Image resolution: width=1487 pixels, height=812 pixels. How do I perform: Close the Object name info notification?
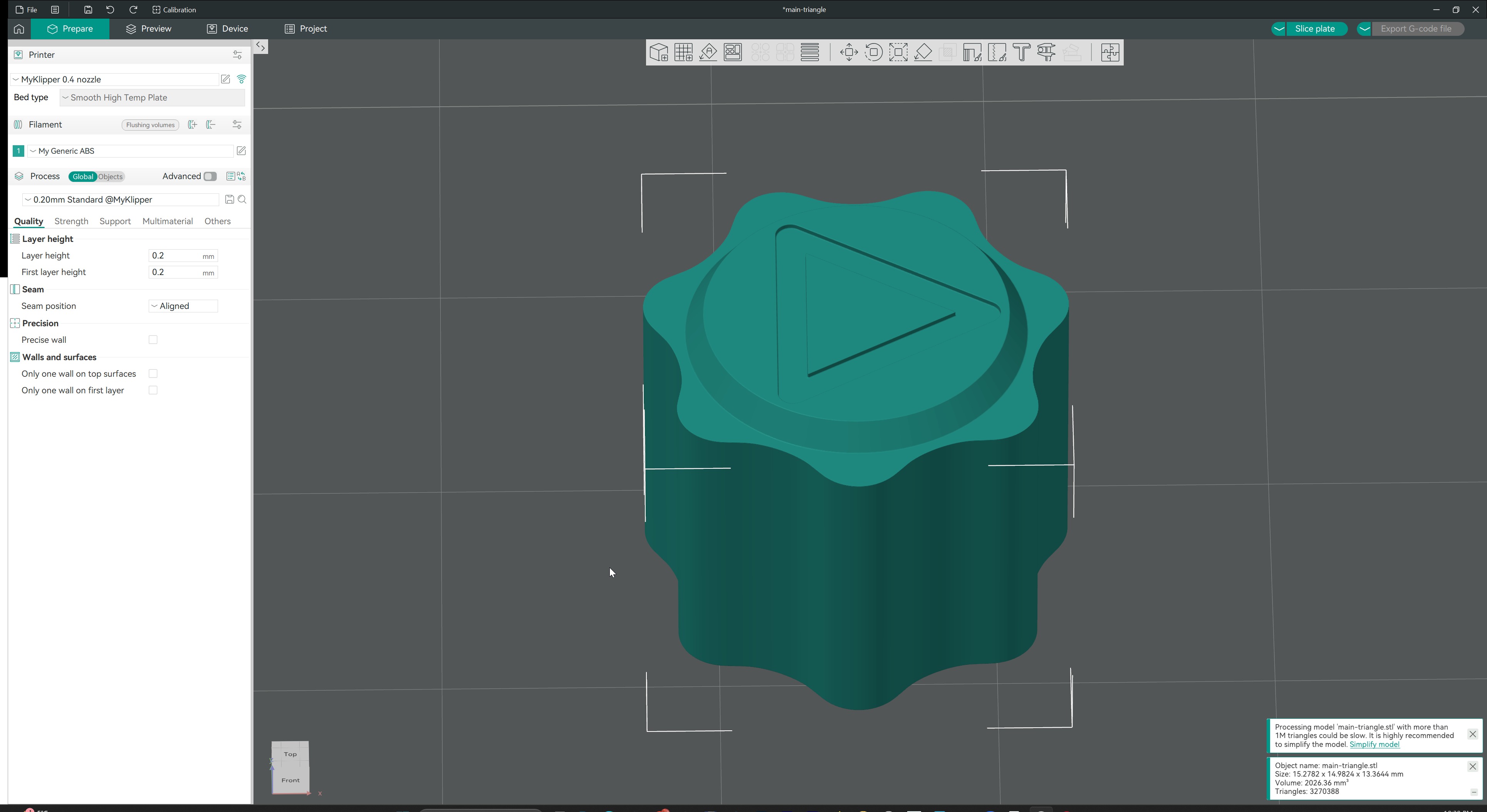tap(1473, 767)
